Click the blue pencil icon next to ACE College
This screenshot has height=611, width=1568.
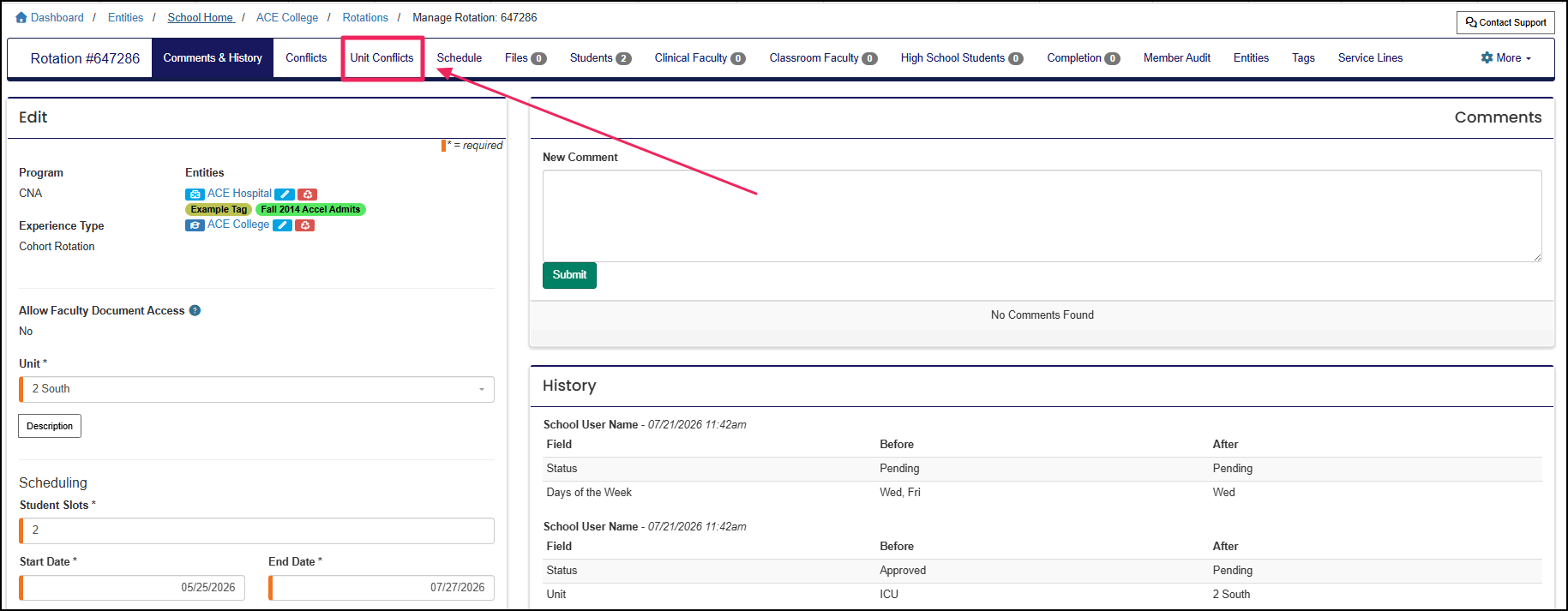(282, 225)
